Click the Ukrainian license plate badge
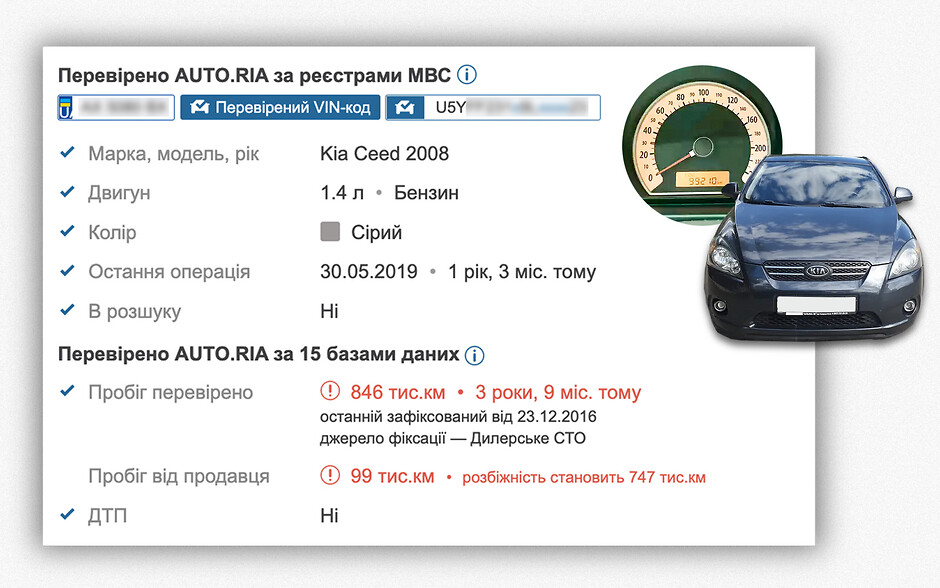940x588 pixels. tap(117, 107)
